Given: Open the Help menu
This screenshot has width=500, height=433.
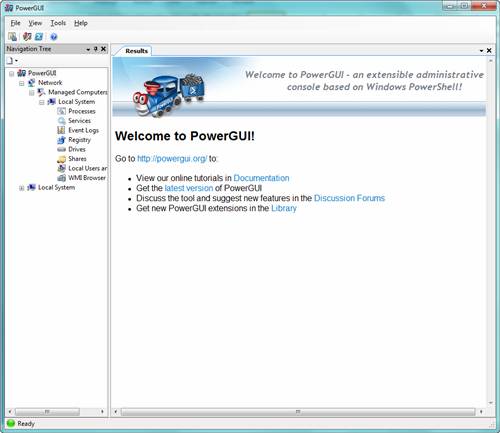Looking at the screenshot, I should pyautogui.click(x=81, y=23).
